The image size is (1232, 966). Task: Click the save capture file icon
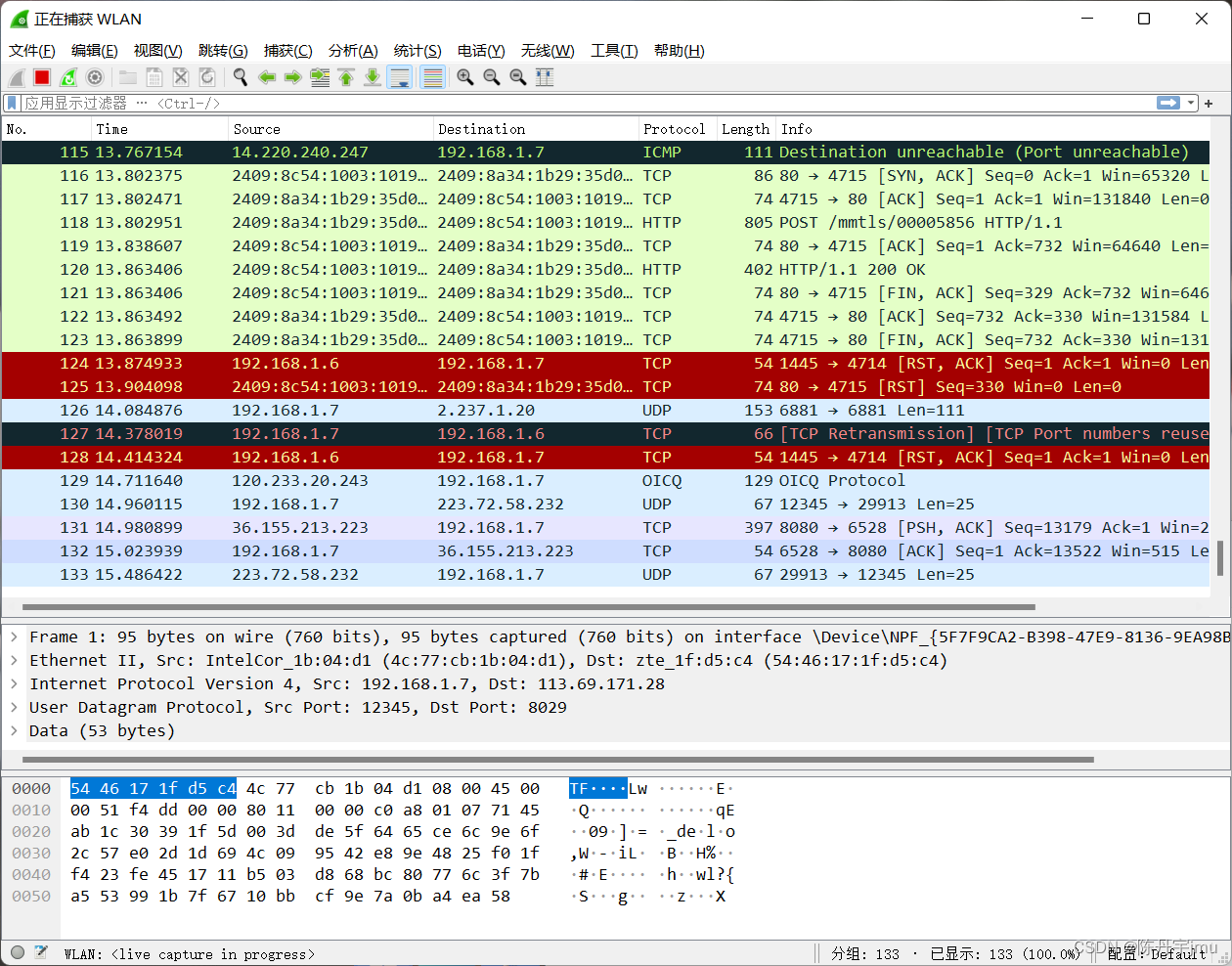154,77
